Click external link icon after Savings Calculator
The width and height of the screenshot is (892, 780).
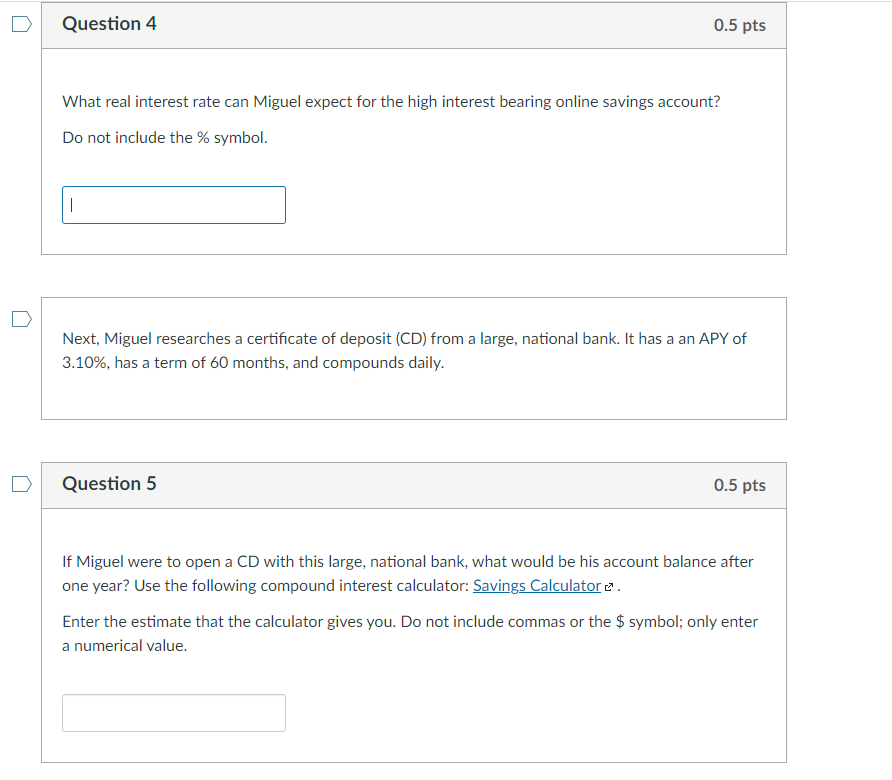[x=611, y=587]
